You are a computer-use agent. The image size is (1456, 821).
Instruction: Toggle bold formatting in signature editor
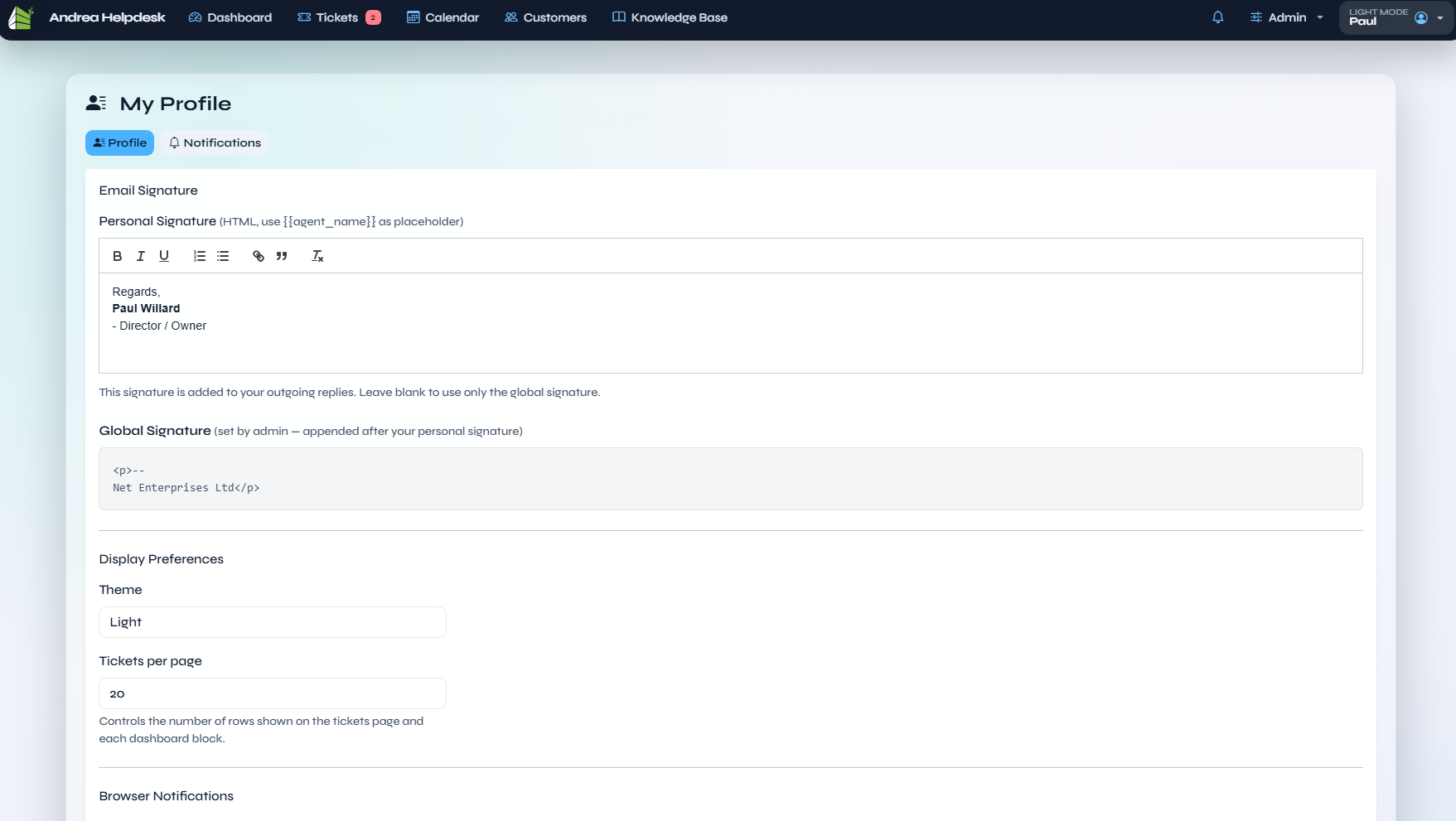[118, 256]
